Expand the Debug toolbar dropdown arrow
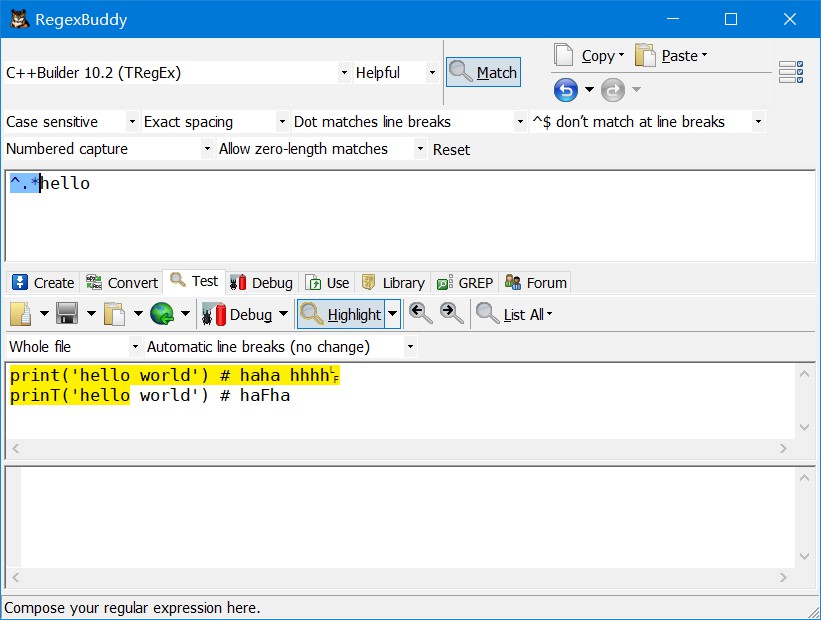821x620 pixels. click(x=283, y=314)
